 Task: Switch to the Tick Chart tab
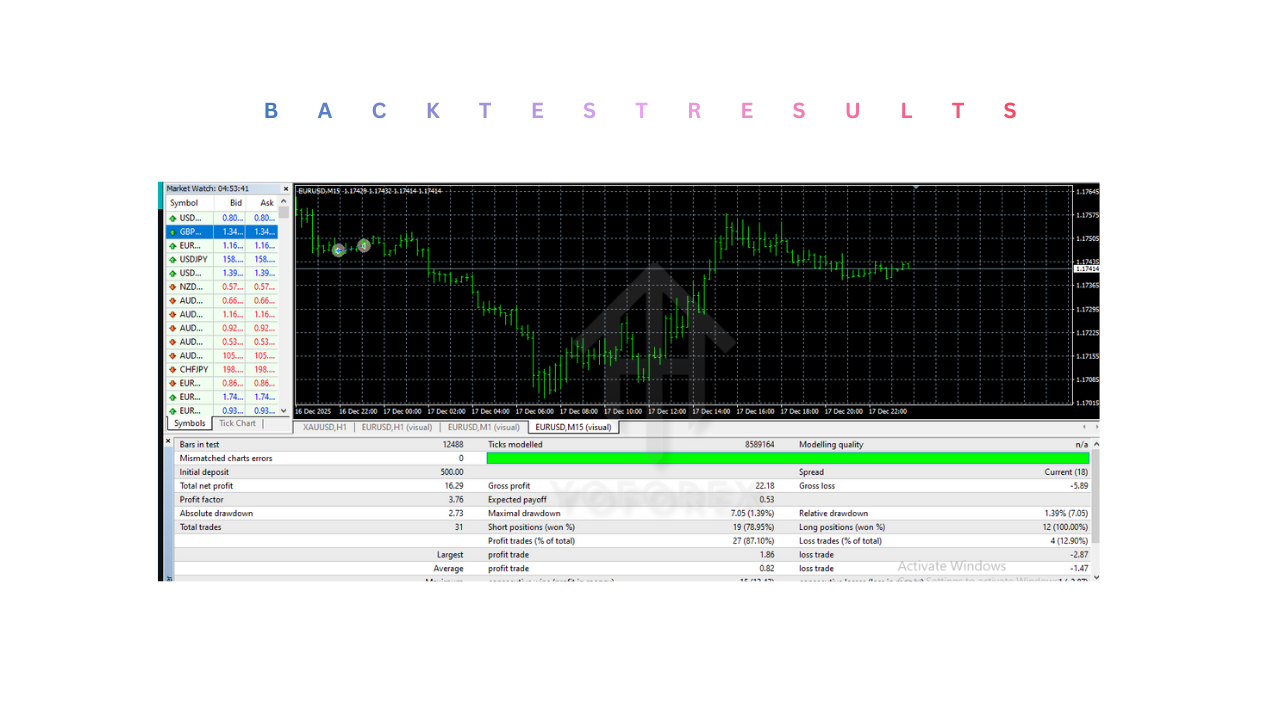(x=237, y=423)
